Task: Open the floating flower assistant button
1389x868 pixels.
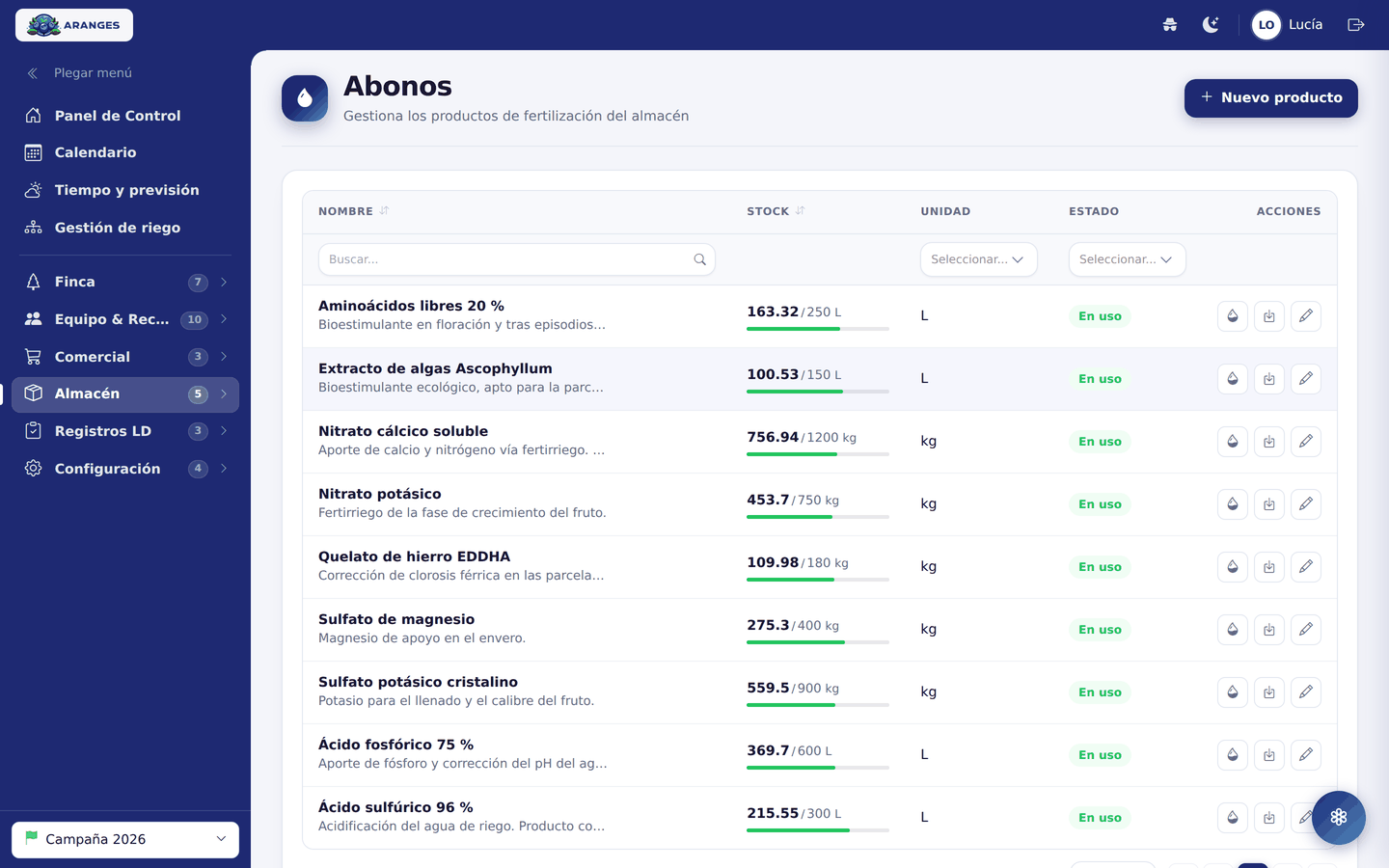Action: point(1339,818)
